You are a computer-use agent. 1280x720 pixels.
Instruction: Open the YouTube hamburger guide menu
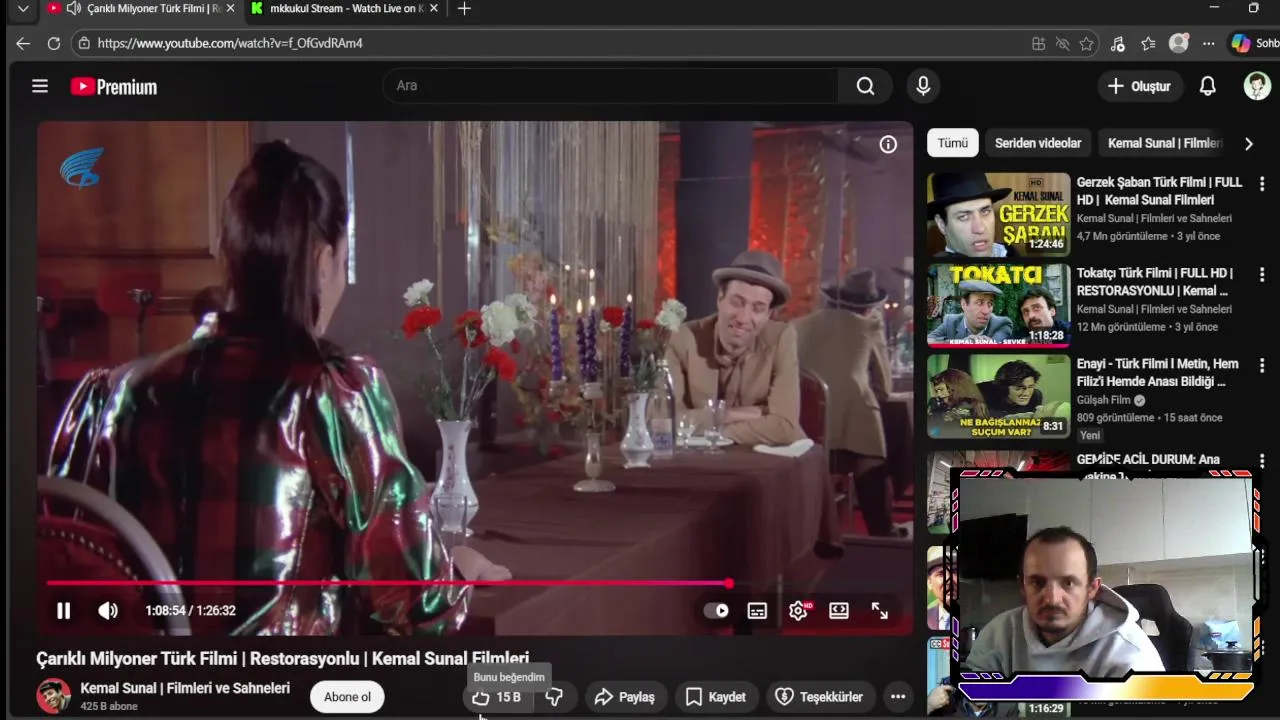40,86
